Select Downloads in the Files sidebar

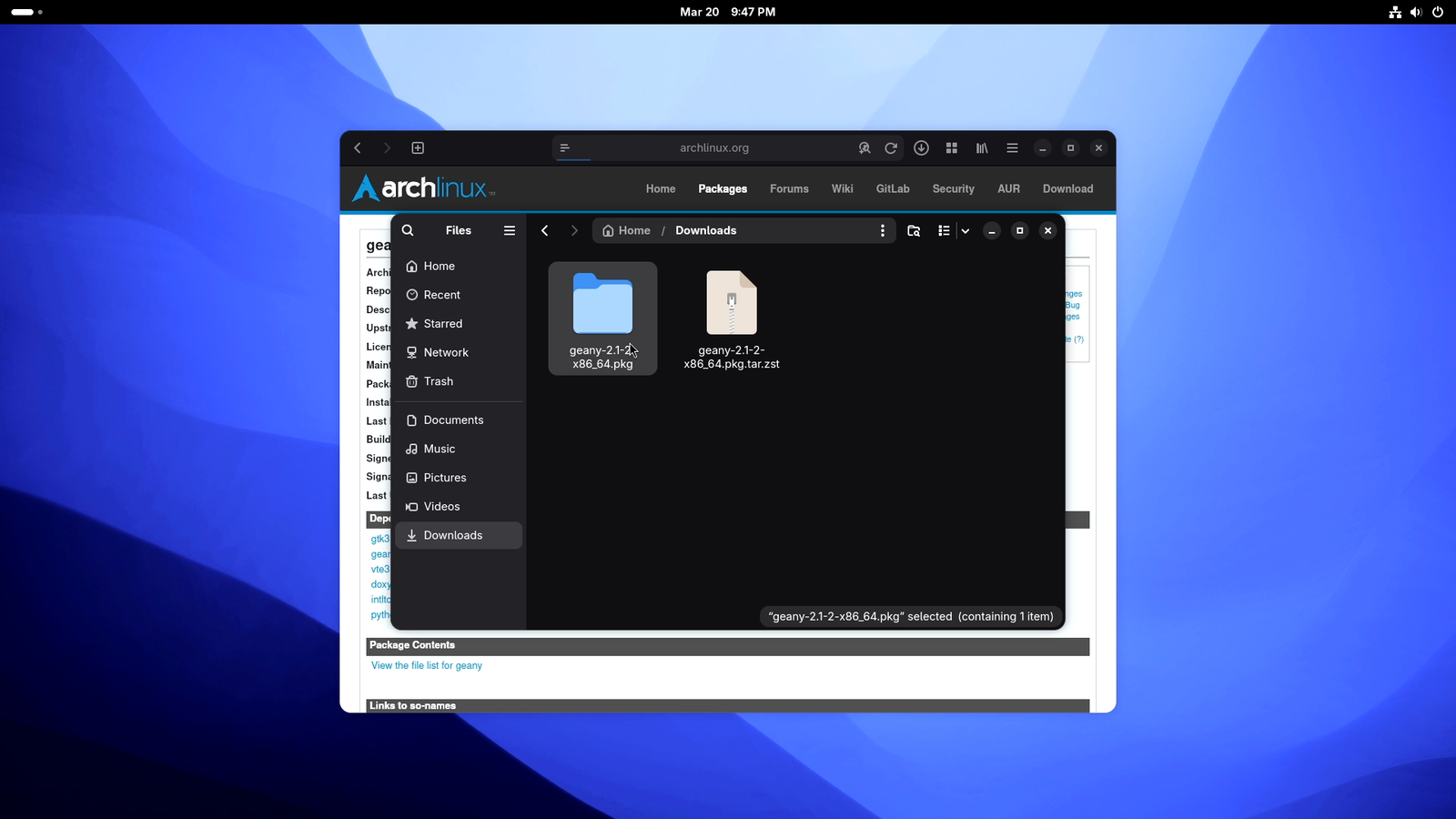(459, 535)
